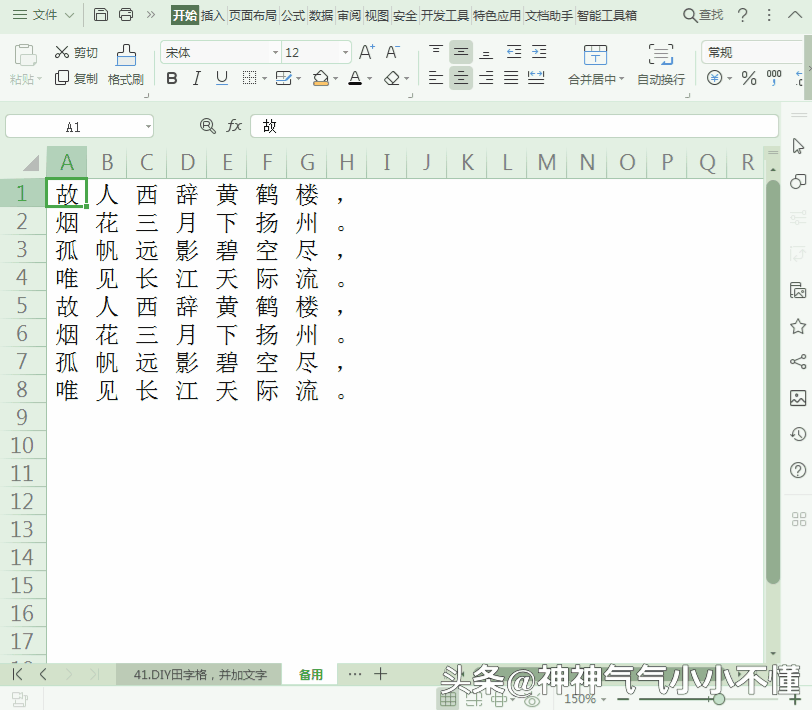Screen dimensions: 812x710
Task: Click the distributed alignment icon
Action: pyautogui.click(x=536, y=78)
